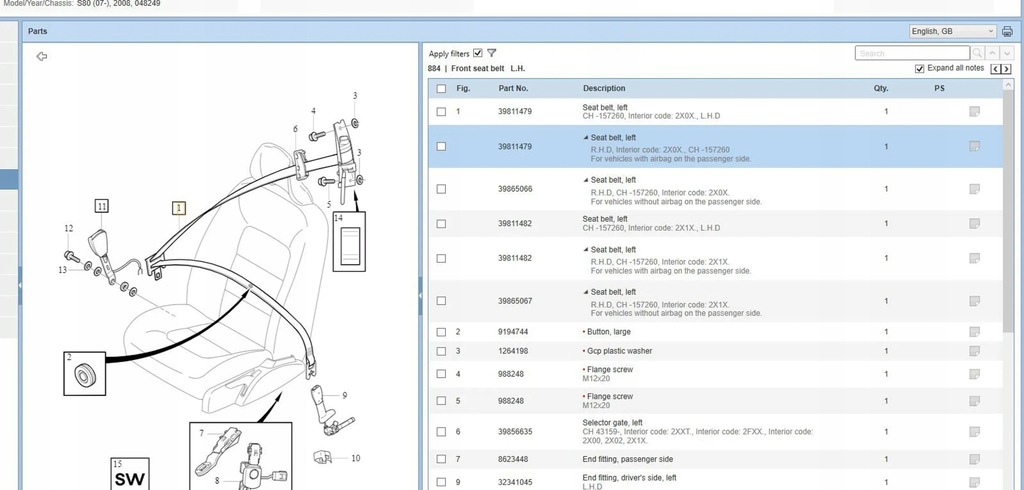This screenshot has height=490, width=1024.
Task: Open the English, GB language dropdown
Action: (953, 31)
